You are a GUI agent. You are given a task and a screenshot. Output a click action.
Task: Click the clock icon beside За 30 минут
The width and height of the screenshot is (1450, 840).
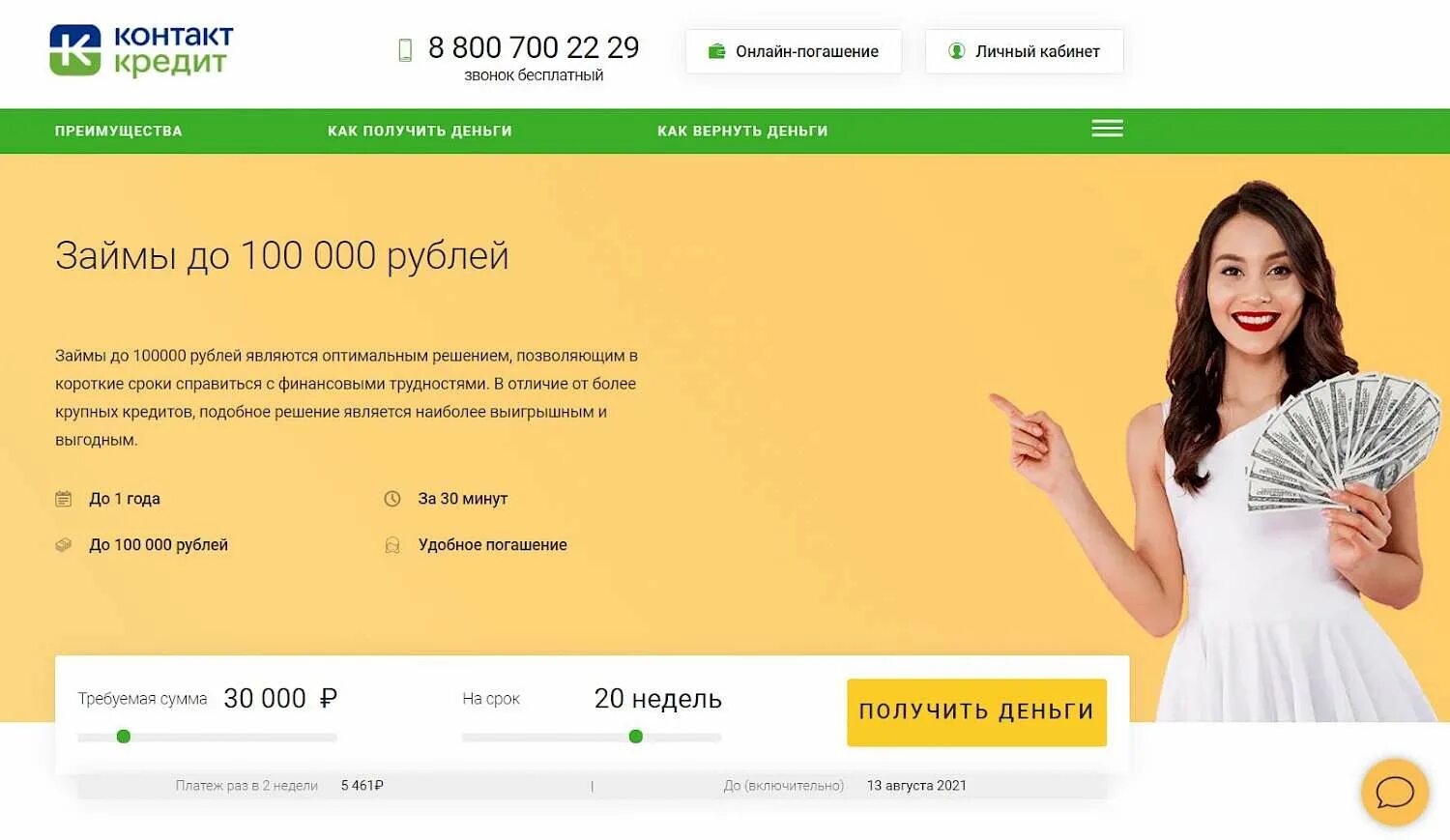click(392, 499)
